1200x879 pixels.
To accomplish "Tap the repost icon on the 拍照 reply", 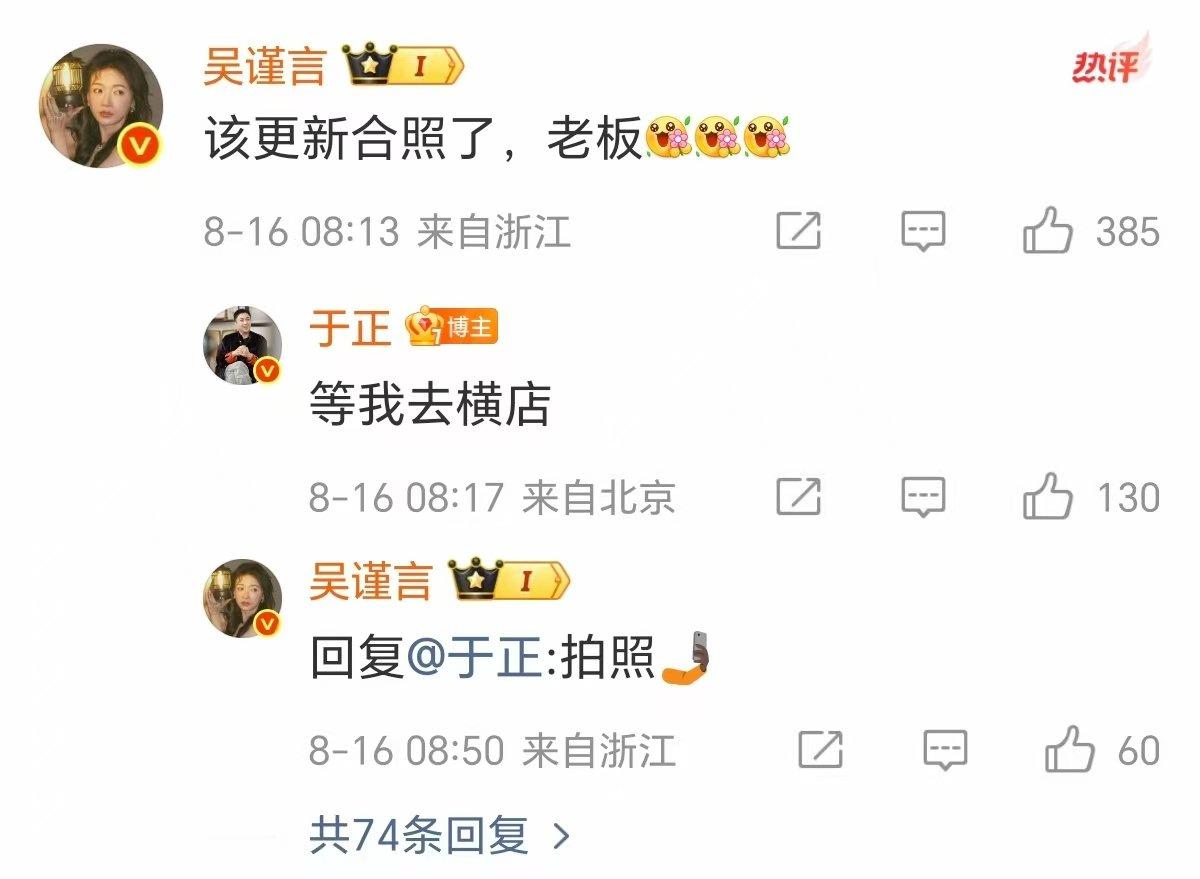I will tap(821, 750).
